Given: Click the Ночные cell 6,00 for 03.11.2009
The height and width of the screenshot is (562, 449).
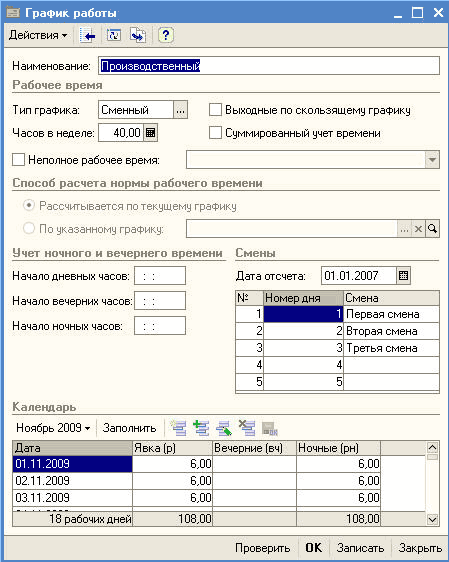Looking at the screenshot, I should [338, 497].
